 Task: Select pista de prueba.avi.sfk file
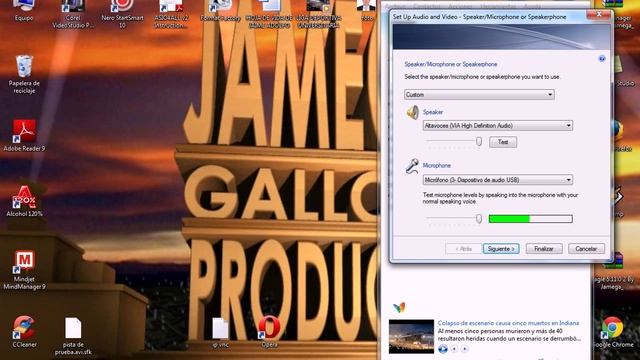(x=73, y=336)
